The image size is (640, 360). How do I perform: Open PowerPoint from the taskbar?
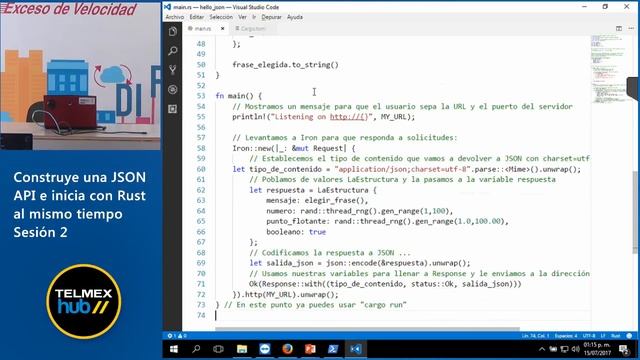tap(310, 349)
